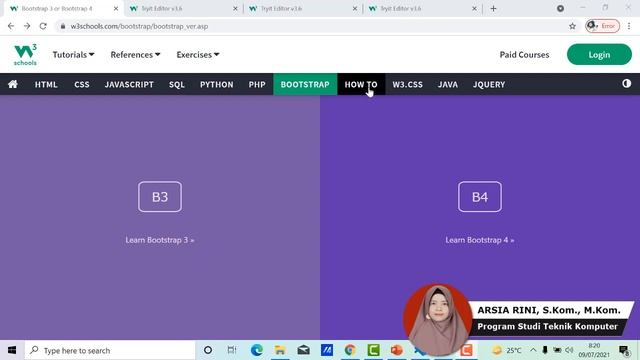Viewport: 640px width, 360px height.
Task: Click the B3 box
Action: 160,197
